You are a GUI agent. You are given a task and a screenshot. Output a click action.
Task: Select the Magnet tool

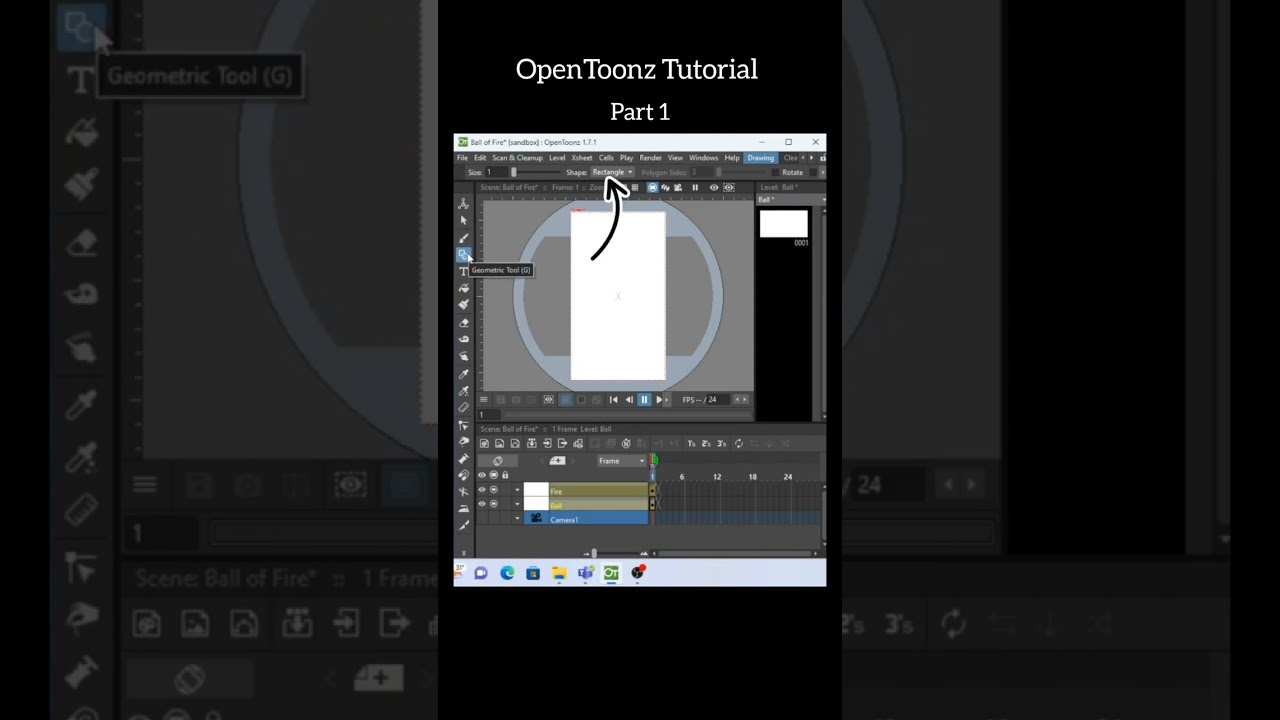pos(463,475)
